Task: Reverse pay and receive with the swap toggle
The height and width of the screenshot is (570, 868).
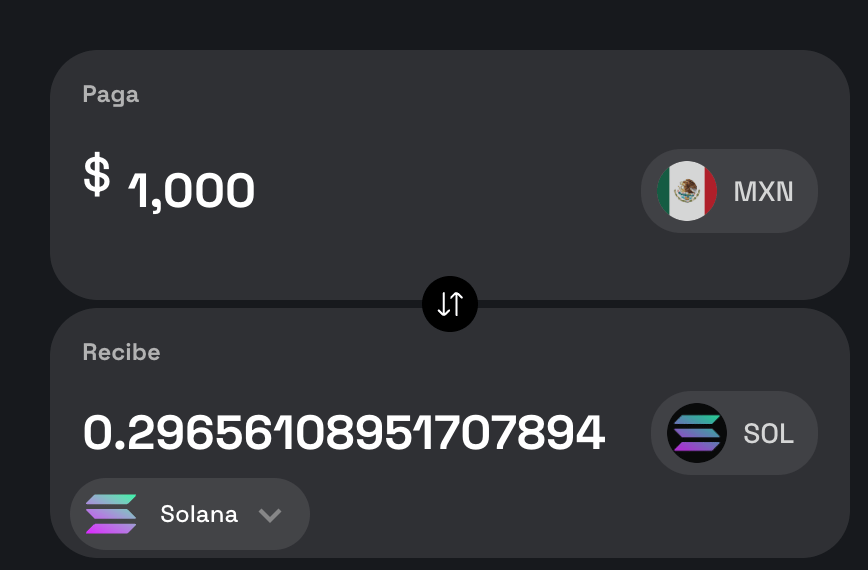Action: (x=450, y=304)
